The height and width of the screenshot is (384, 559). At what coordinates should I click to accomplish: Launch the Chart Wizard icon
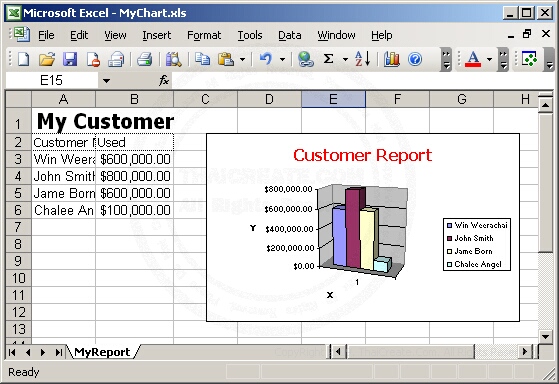coord(391,59)
